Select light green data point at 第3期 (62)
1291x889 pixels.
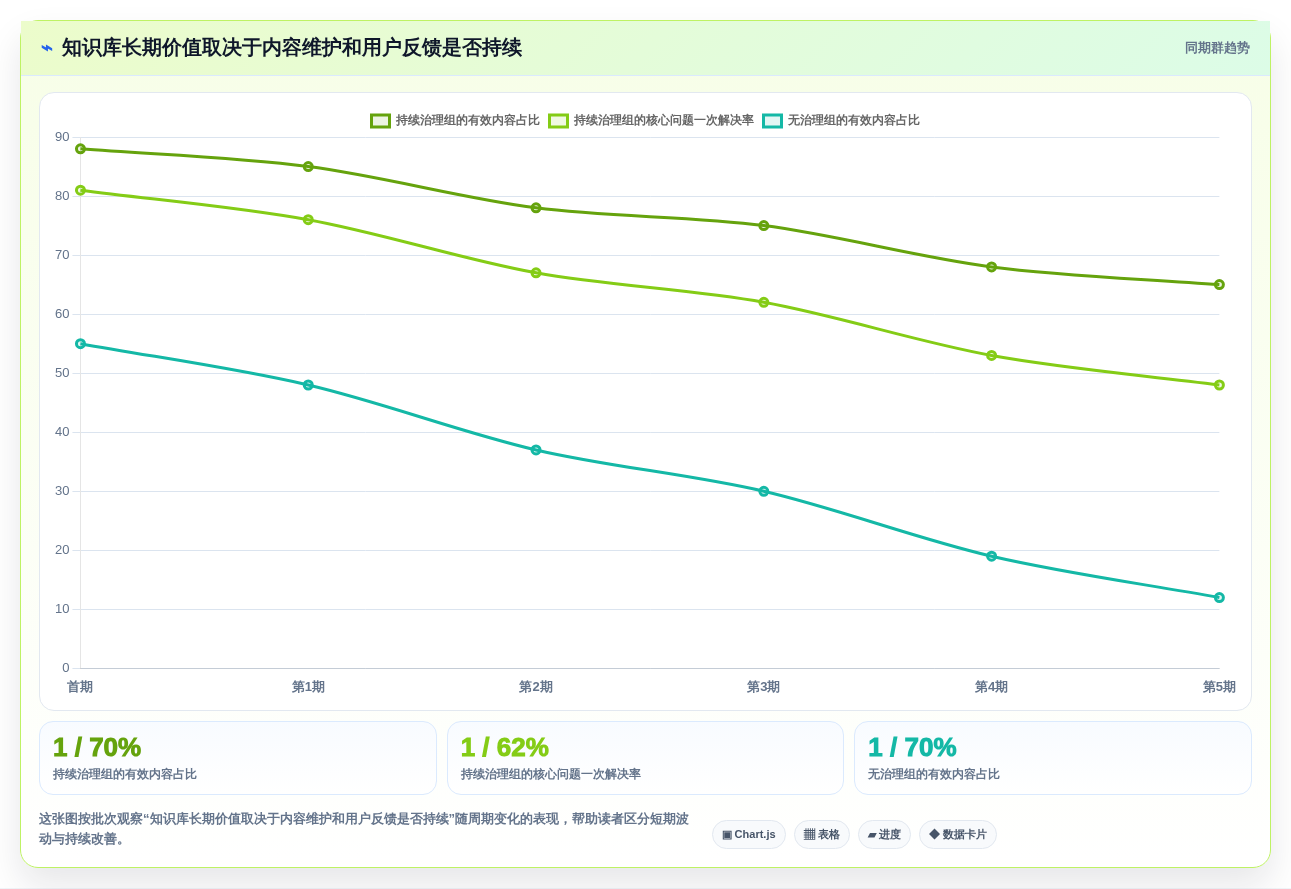click(764, 302)
